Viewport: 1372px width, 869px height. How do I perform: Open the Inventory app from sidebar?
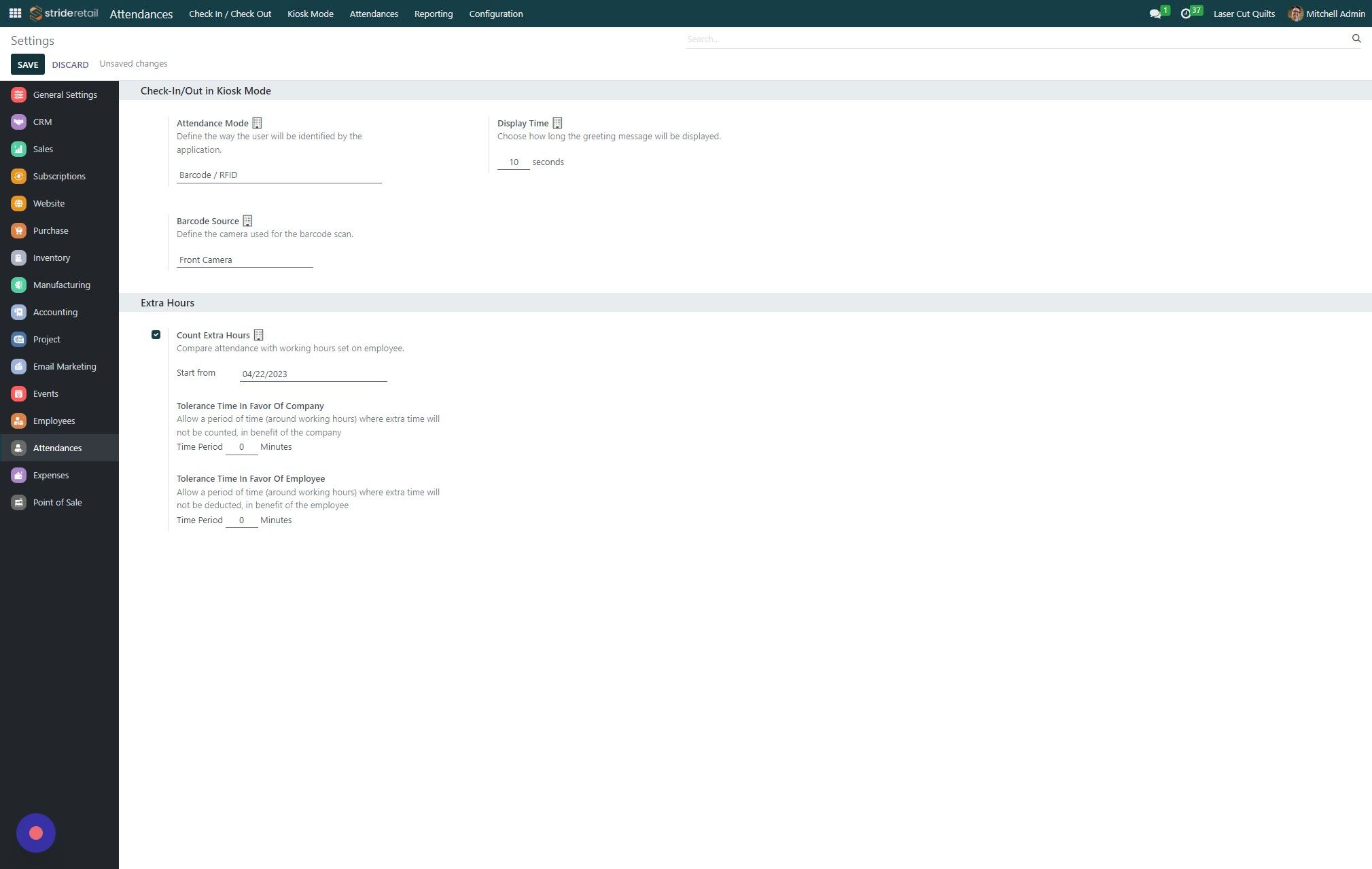[x=52, y=258]
